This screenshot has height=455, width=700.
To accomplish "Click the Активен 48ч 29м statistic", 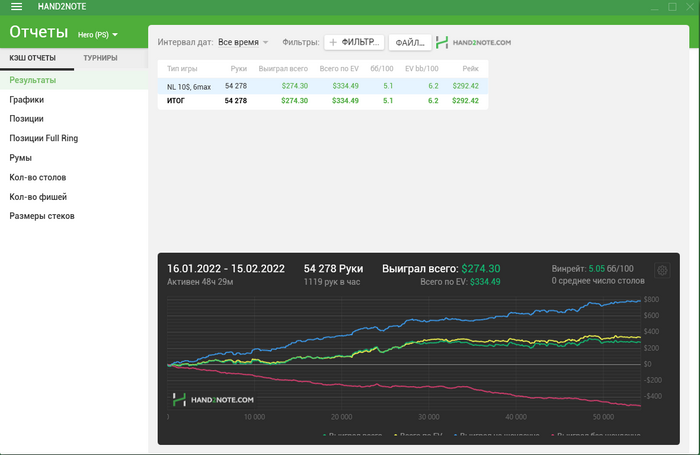I will (x=200, y=282).
